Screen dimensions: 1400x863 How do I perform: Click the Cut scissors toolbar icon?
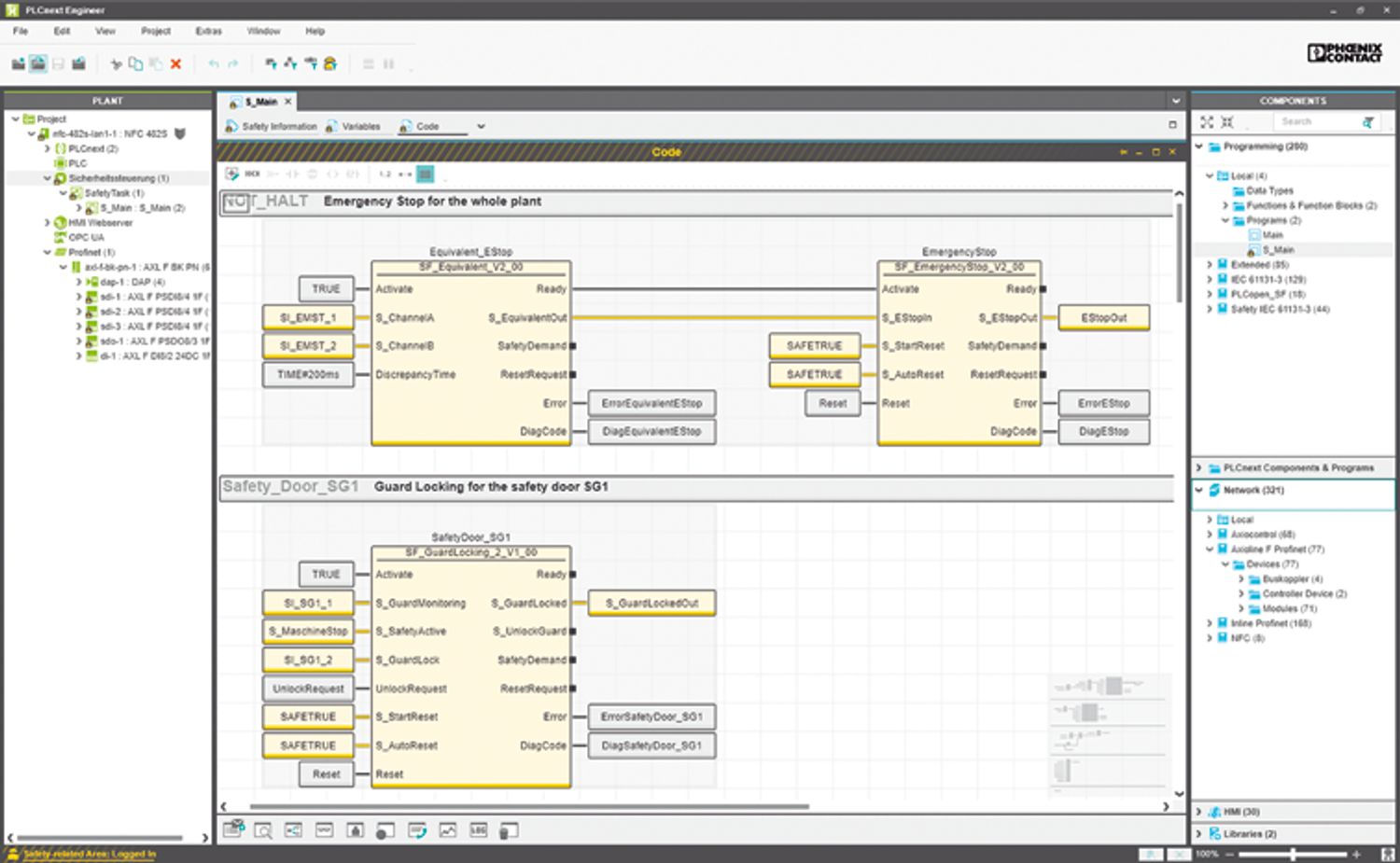coord(116,64)
